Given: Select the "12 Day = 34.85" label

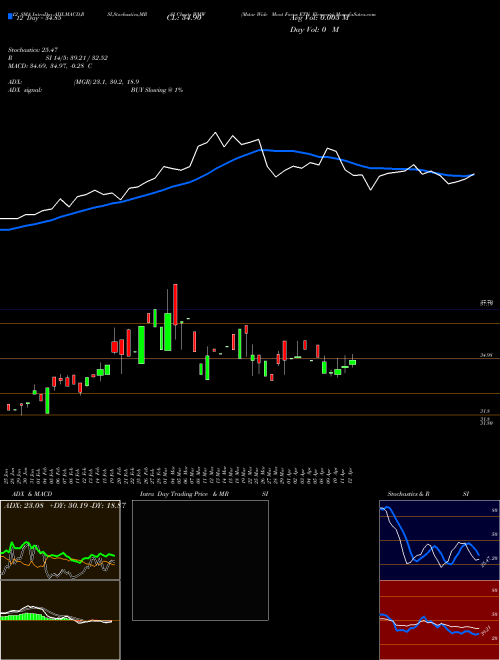Looking at the screenshot, I should (x=39, y=18).
